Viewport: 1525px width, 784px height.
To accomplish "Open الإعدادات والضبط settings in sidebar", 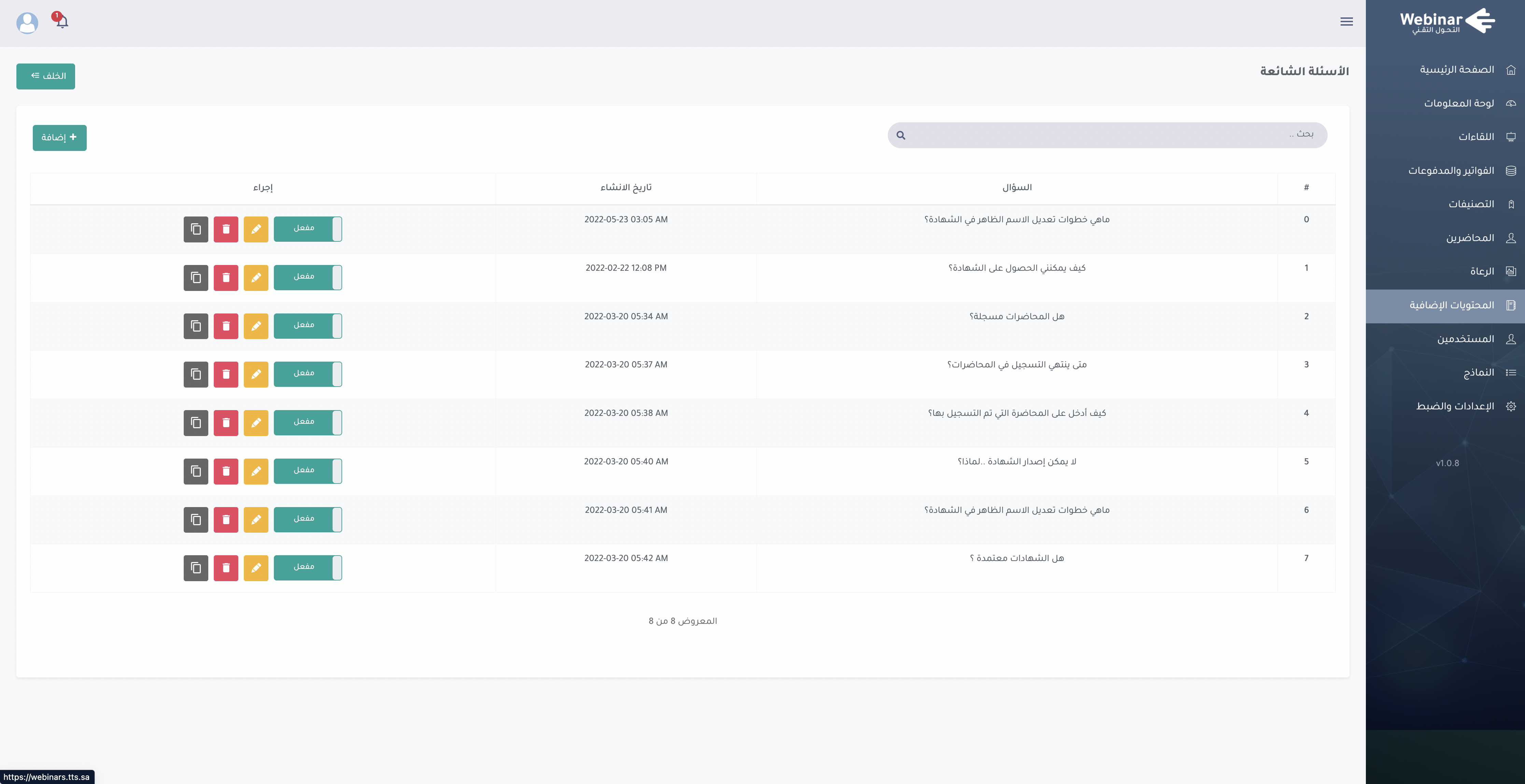I will [x=1445, y=406].
